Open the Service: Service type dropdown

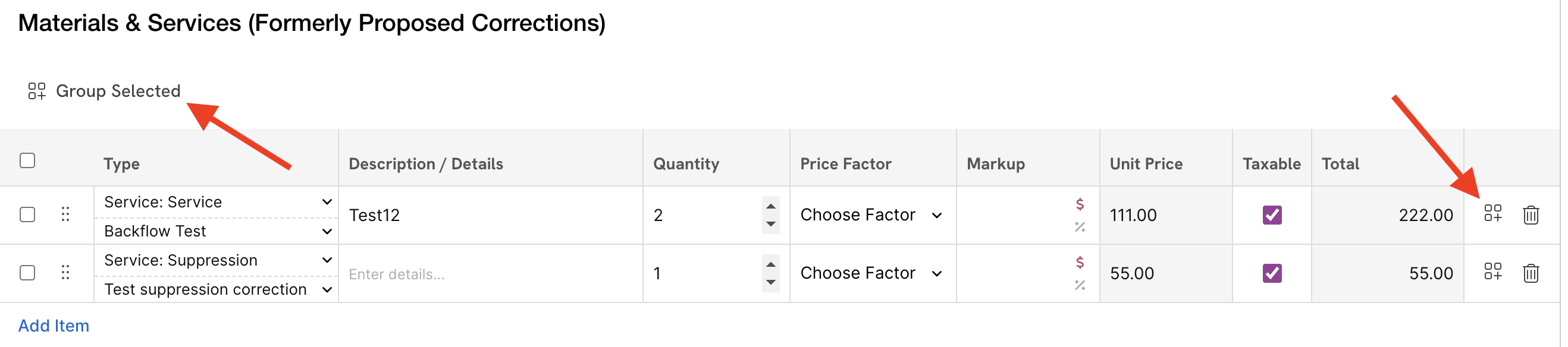point(216,203)
